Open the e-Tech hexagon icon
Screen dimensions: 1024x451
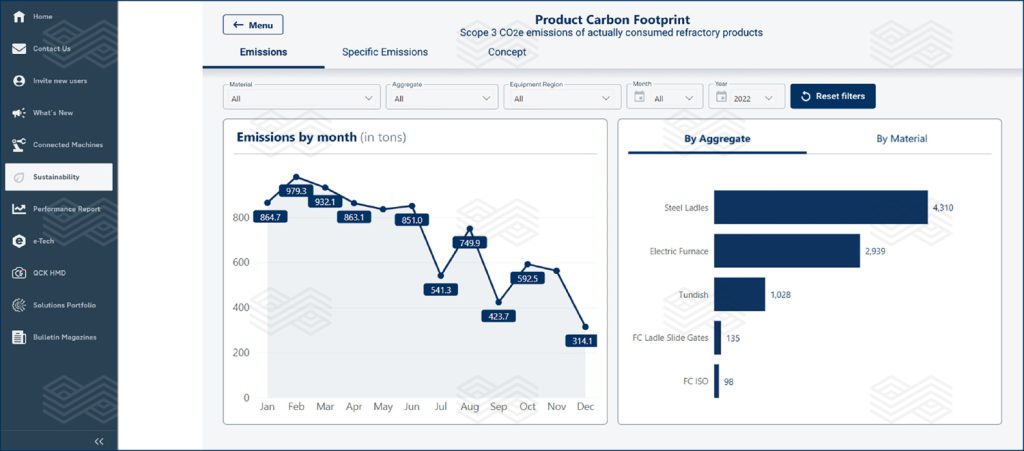click(x=19, y=241)
